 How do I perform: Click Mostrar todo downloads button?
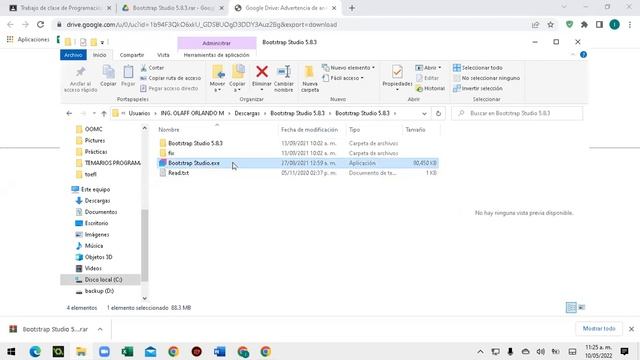[599, 329]
